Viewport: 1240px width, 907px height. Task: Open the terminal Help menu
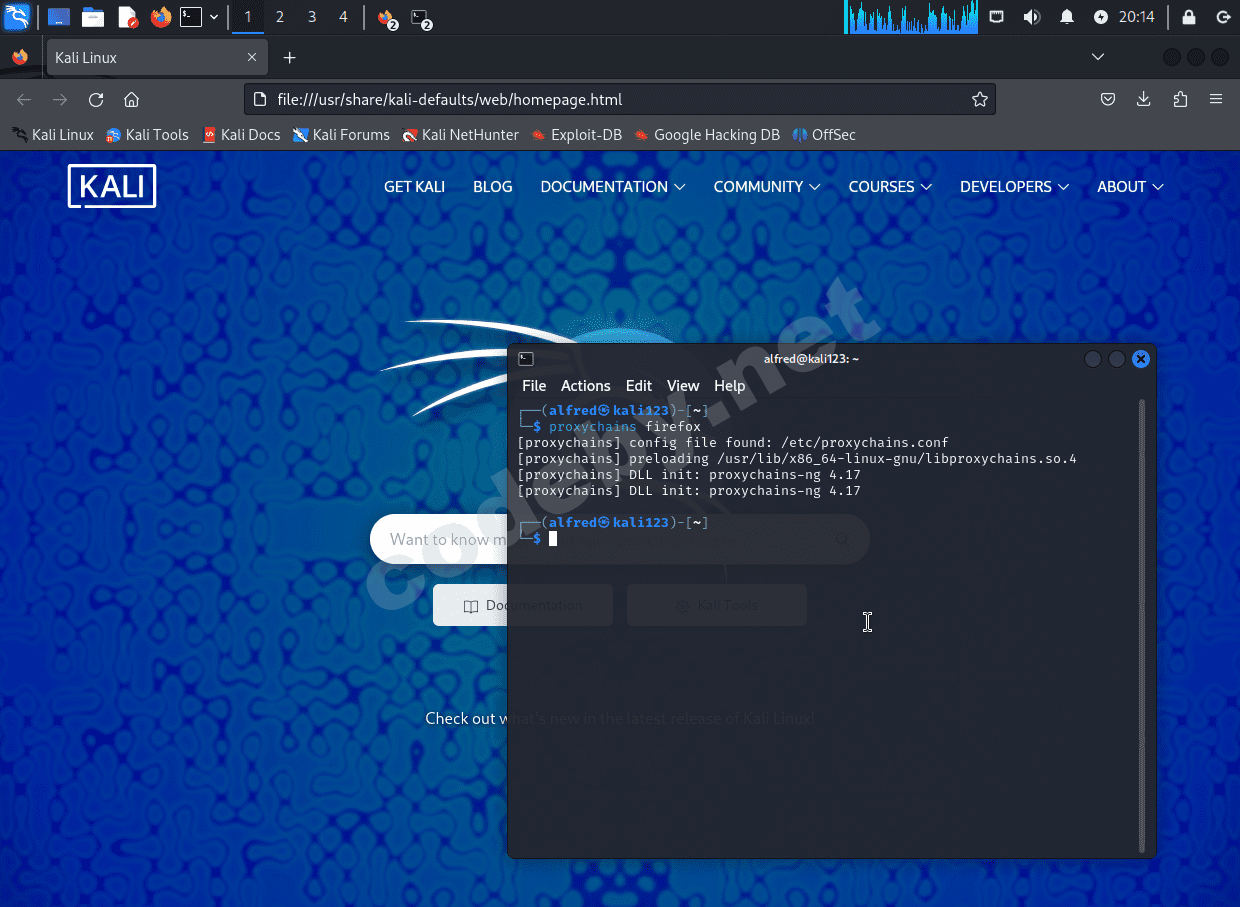pos(729,385)
